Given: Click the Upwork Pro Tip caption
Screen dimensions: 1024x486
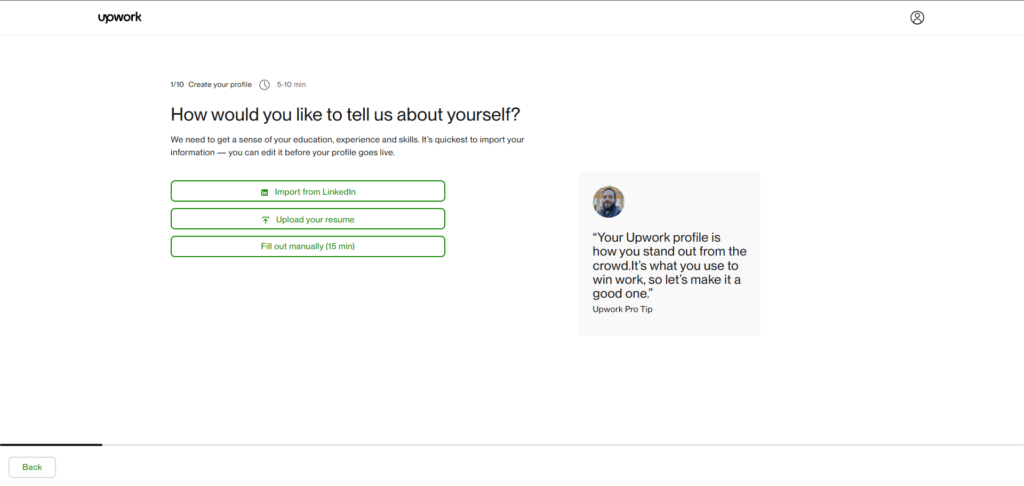Looking at the screenshot, I should coord(622,309).
